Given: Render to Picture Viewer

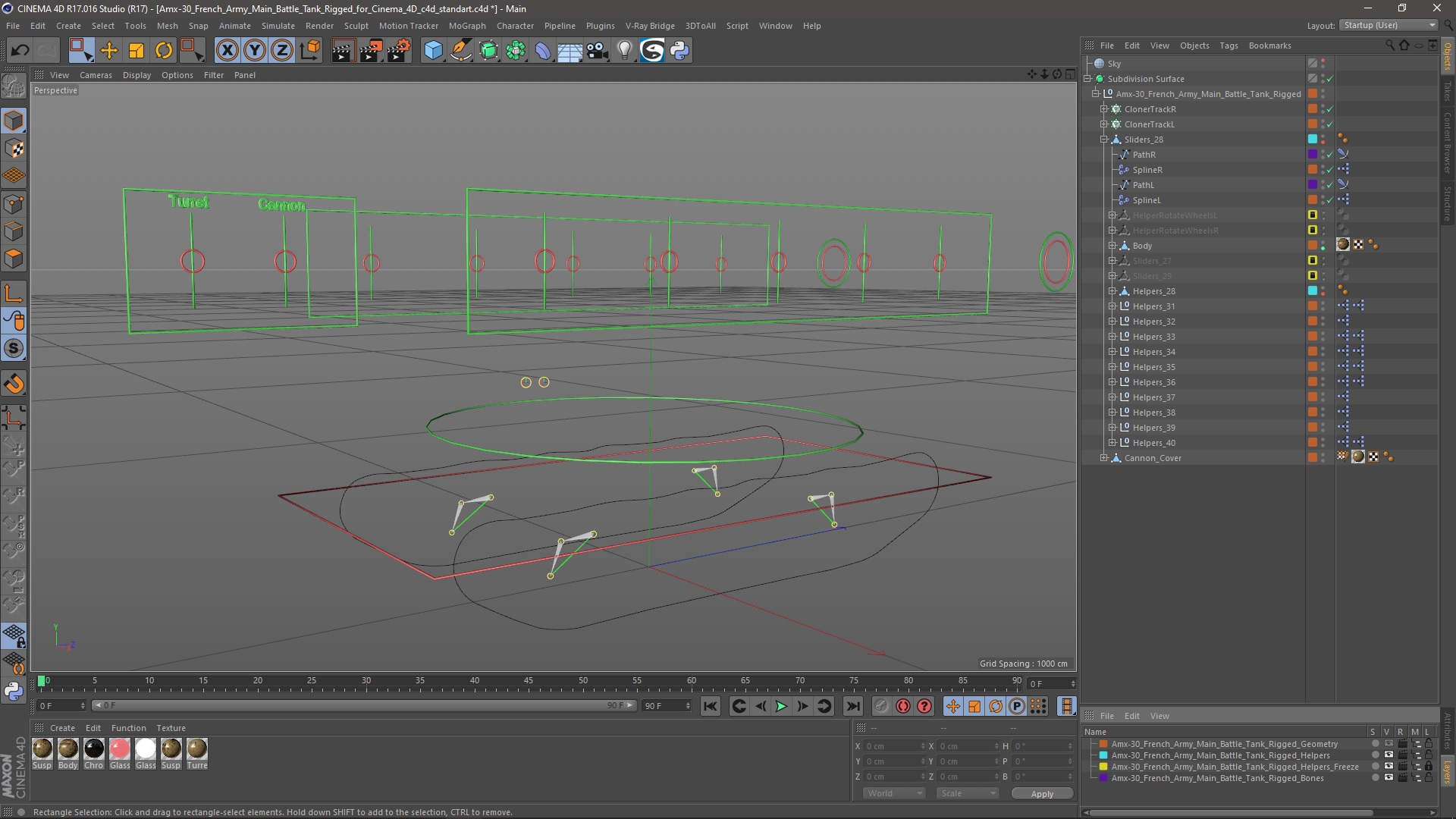Looking at the screenshot, I should point(371,51).
